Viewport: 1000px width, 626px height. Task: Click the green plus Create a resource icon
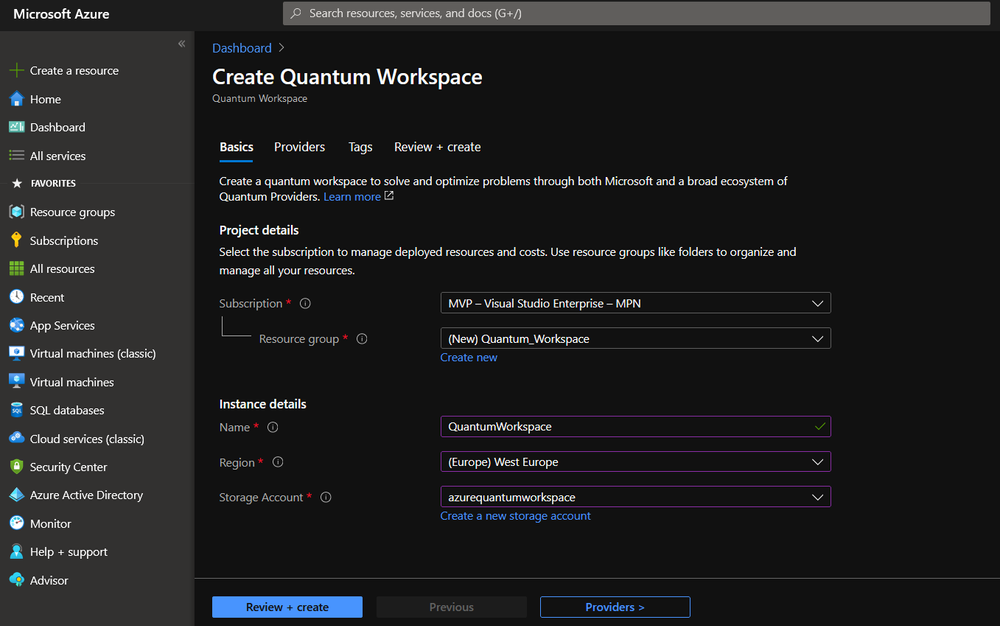click(x=17, y=70)
